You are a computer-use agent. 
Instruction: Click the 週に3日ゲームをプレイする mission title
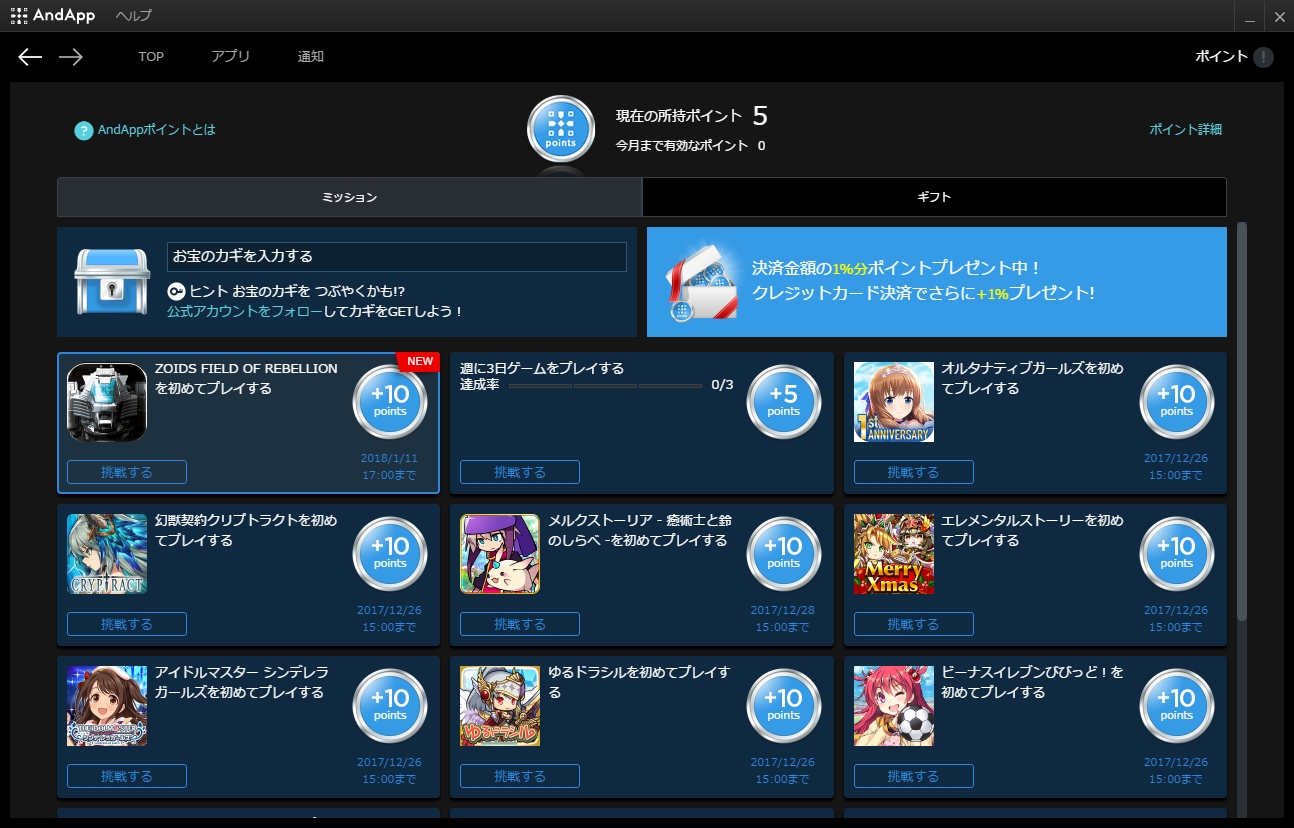pyautogui.click(x=542, y=368)
